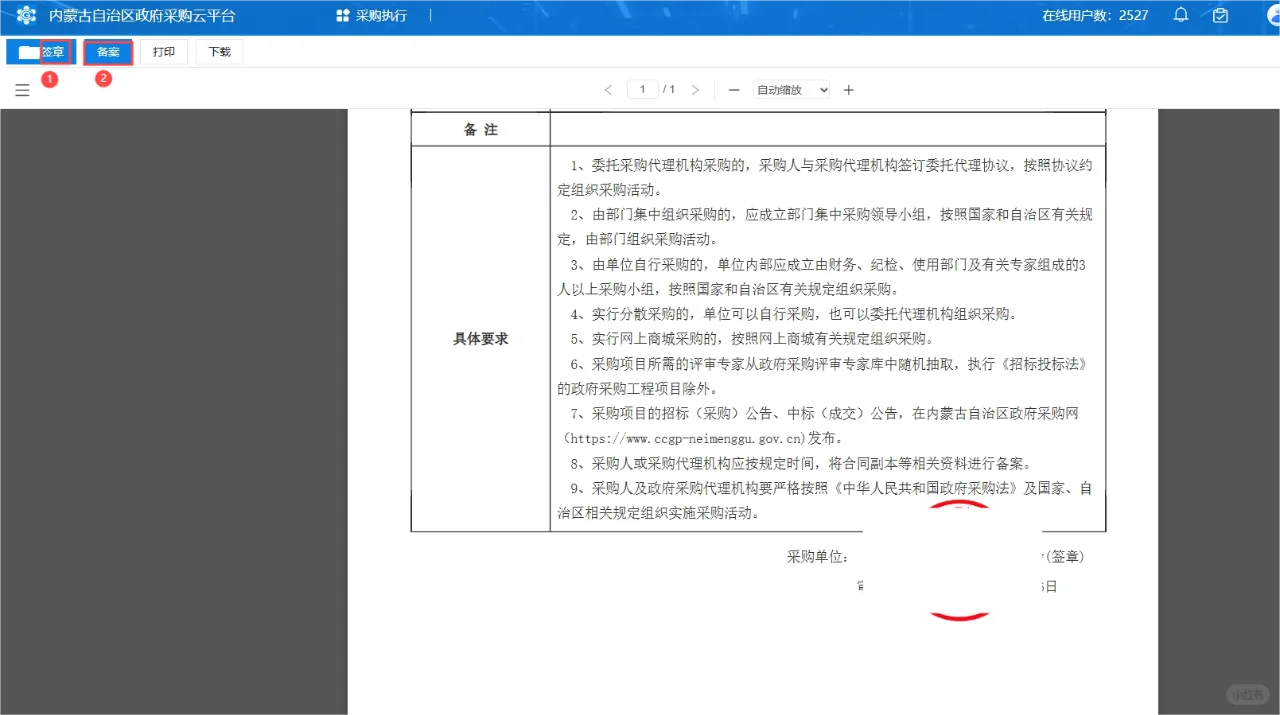Click requirement line starting 4、实行分散采购的

pyautogui.click(x=793, y=314)
